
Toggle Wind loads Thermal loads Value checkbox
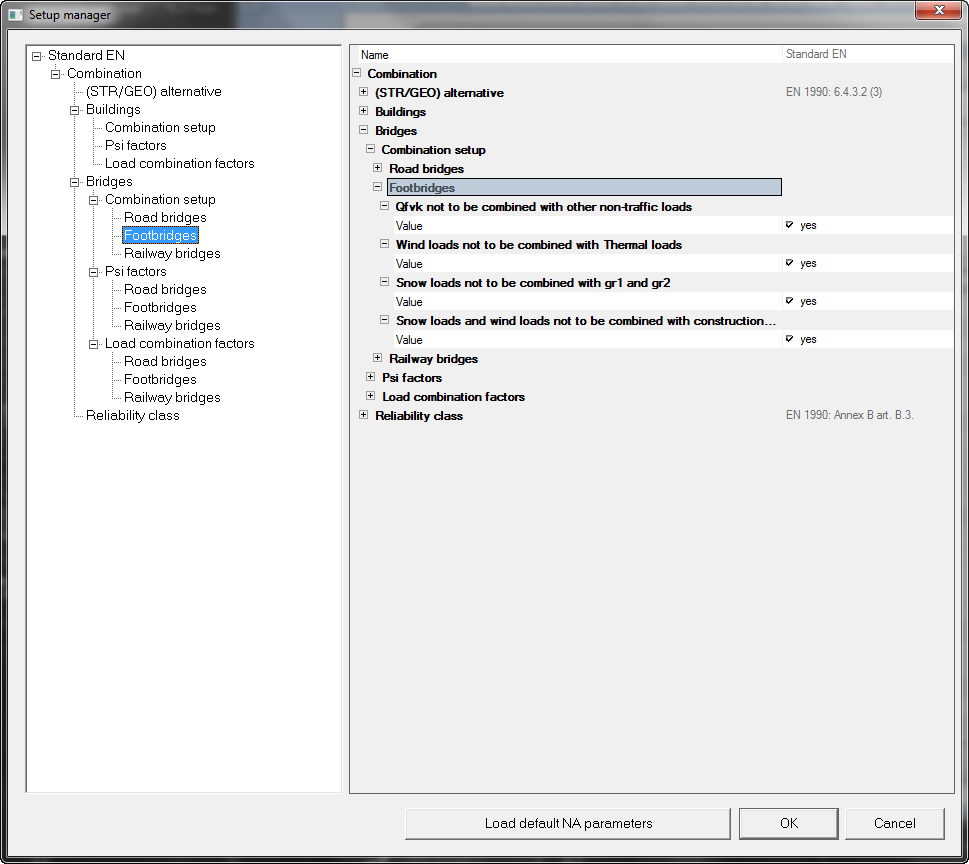pos(789,263)
